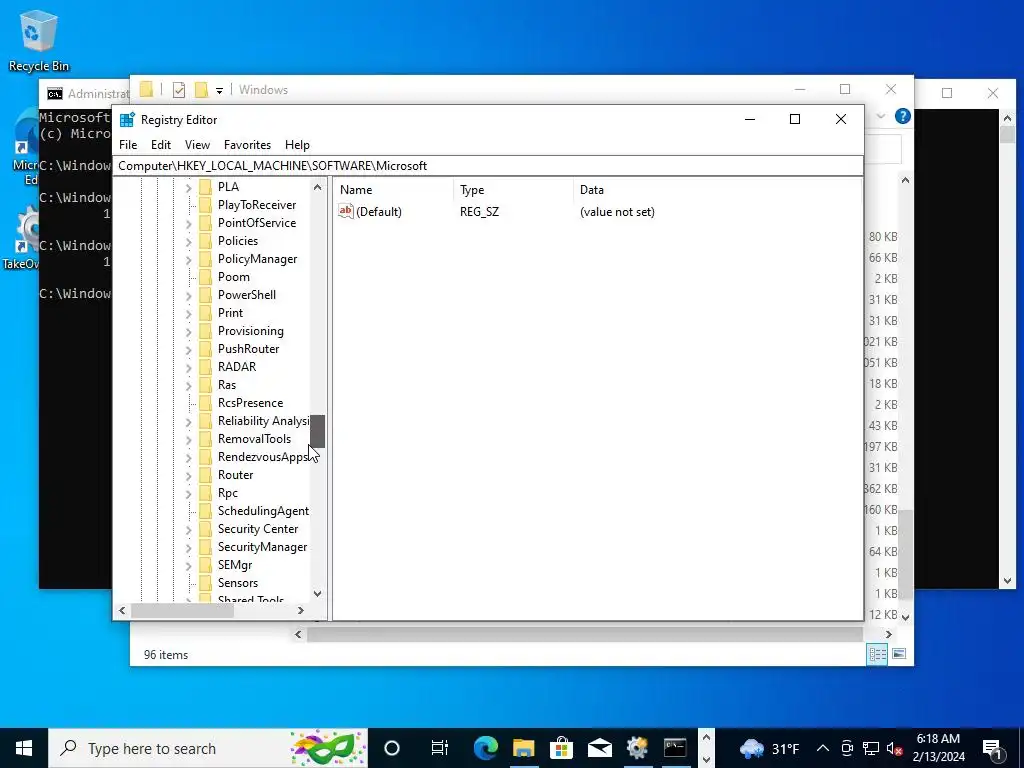Select the RcsPresence key folder icon
Viewport: 1024px width, 768px height.
206,403
